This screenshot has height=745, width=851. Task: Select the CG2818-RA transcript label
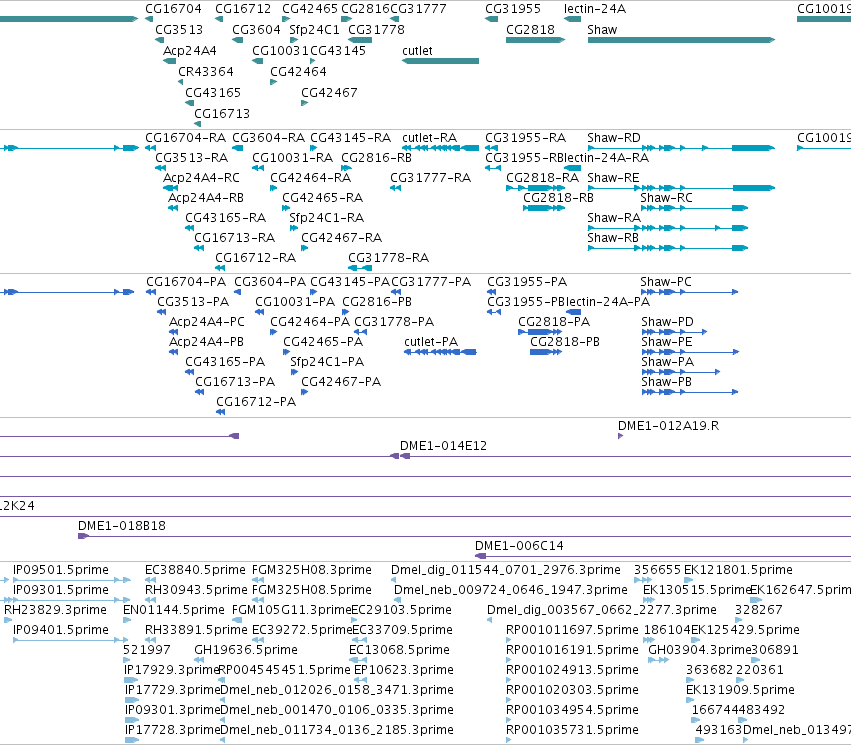pos(542,178)
